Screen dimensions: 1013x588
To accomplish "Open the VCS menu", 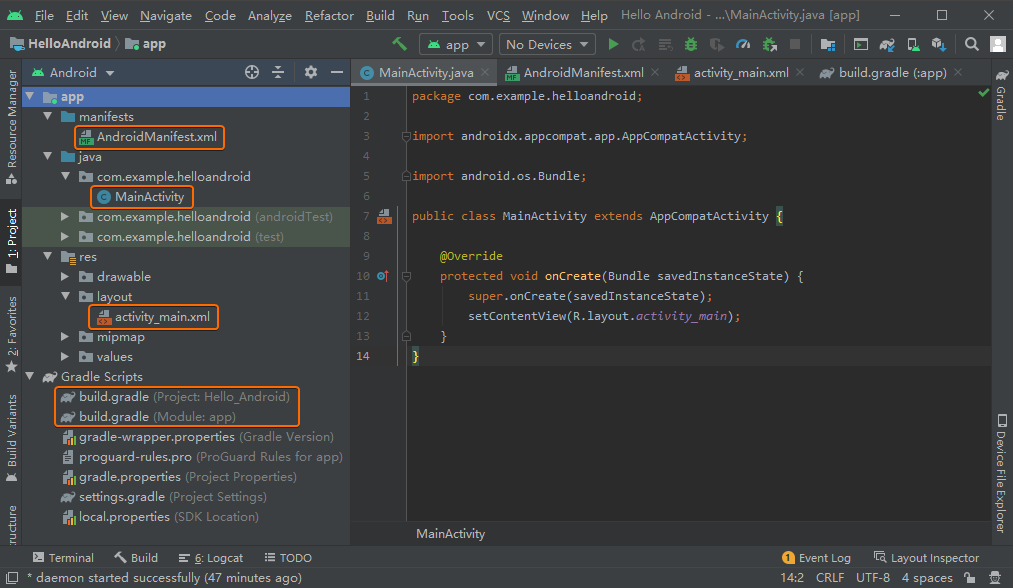I will 498,16.
